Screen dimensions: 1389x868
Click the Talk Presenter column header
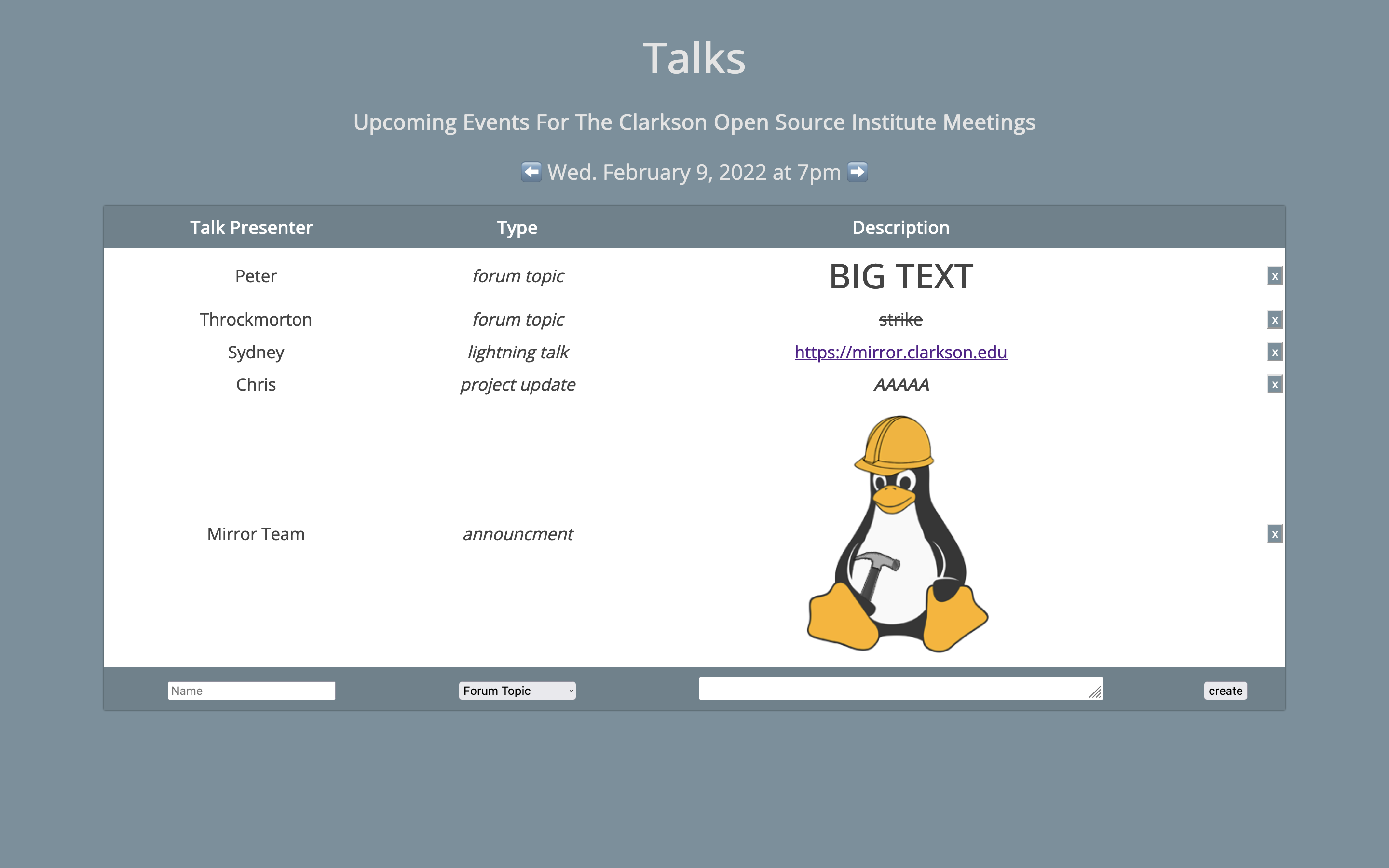click(251, 227)
